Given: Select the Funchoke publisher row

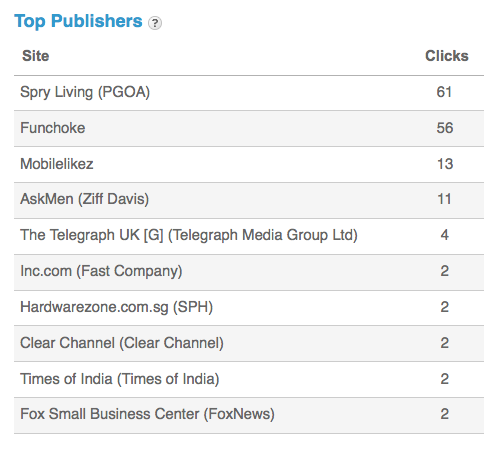Looking at the screenshot, I should pos(249,128).
